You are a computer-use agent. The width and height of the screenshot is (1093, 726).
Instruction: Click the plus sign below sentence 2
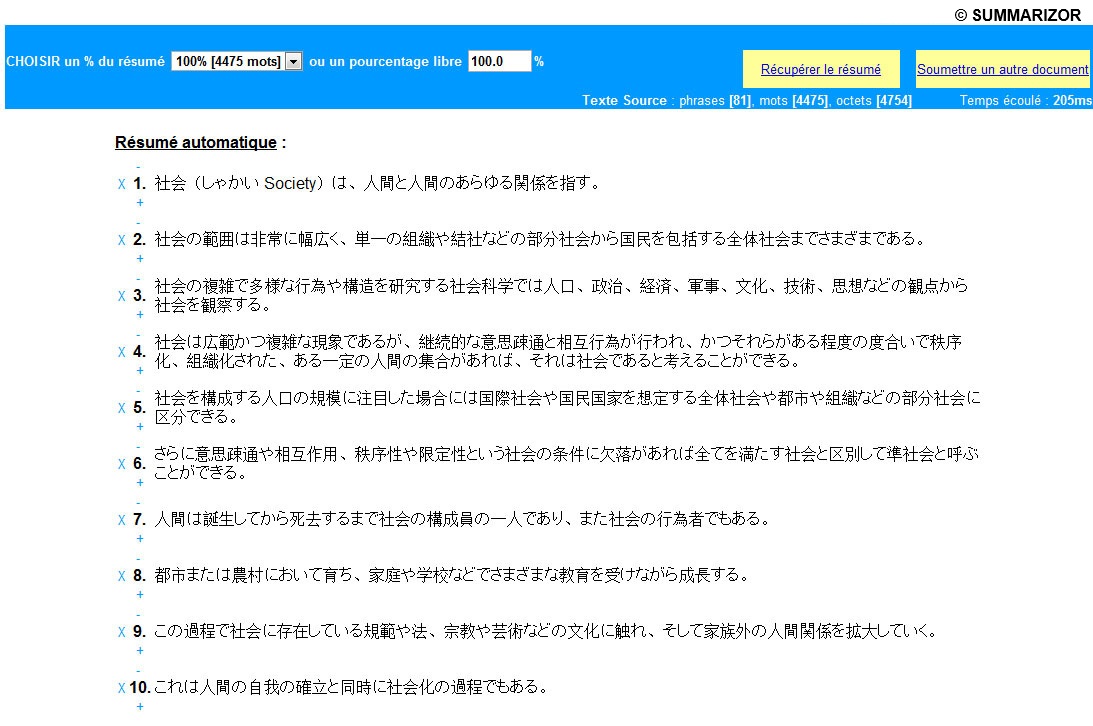tap(139, 258)
